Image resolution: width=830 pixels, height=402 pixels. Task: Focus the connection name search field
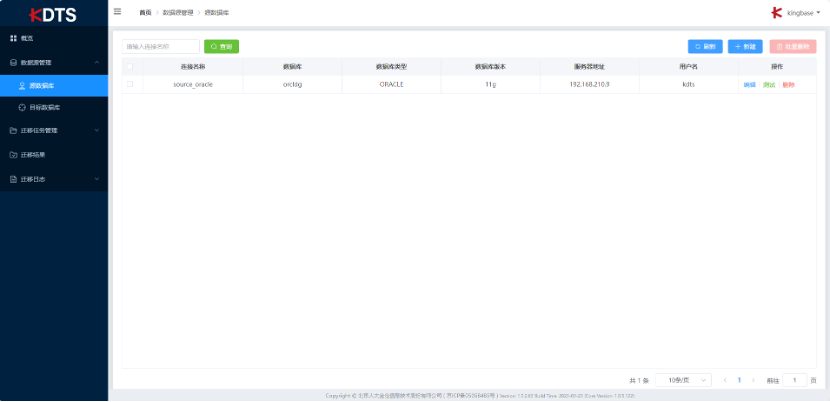(161, 47)
